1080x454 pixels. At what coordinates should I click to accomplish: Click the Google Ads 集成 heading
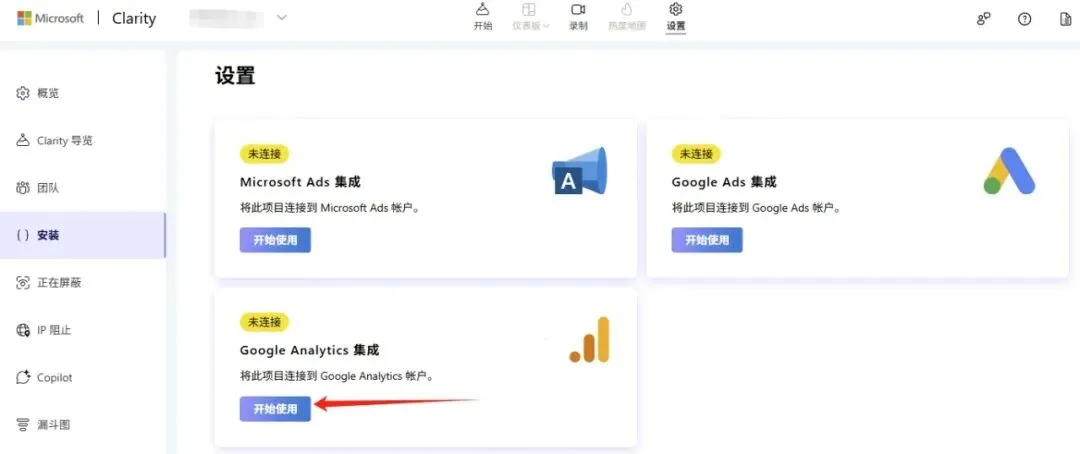coord(724,183)
